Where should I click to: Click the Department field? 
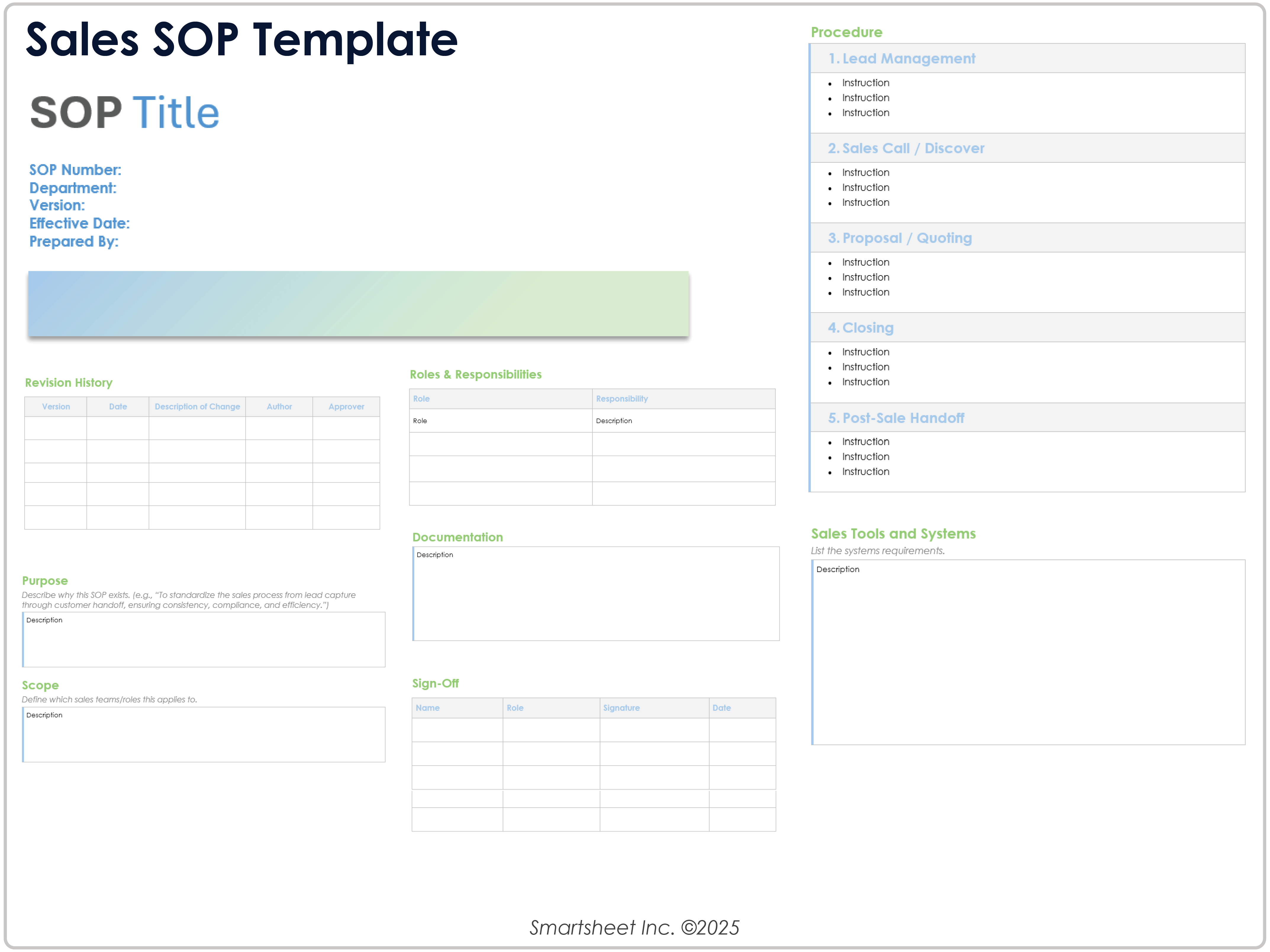click(73, 188)
